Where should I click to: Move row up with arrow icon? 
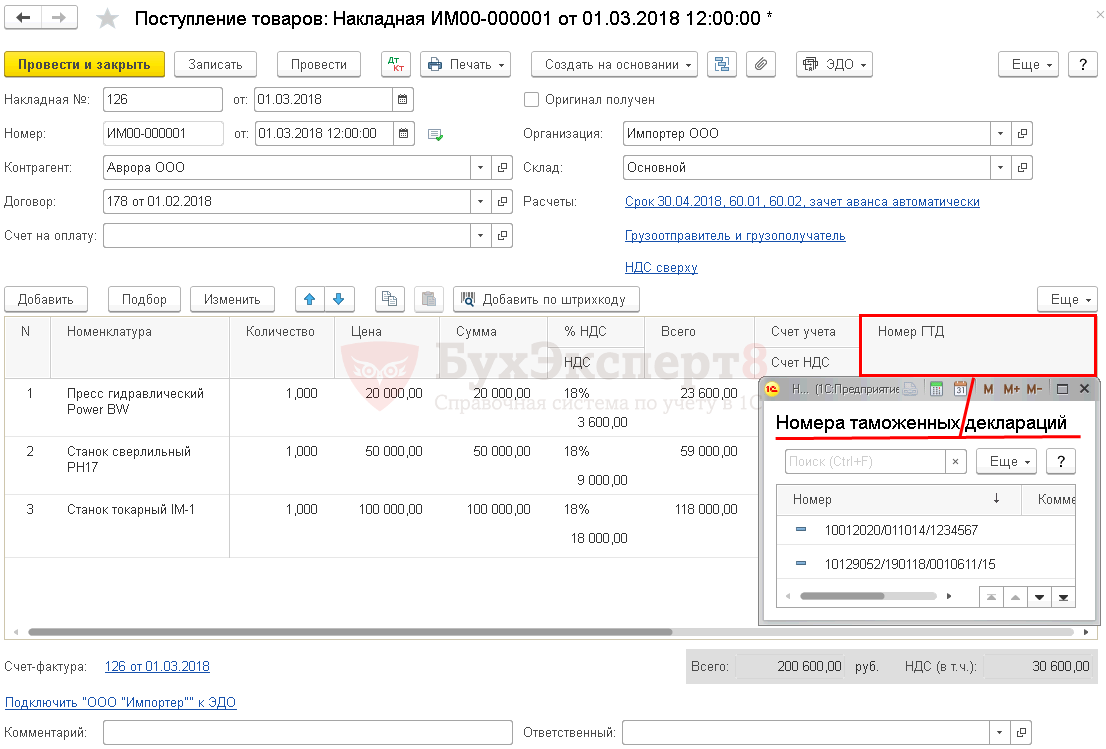(310, 299)
